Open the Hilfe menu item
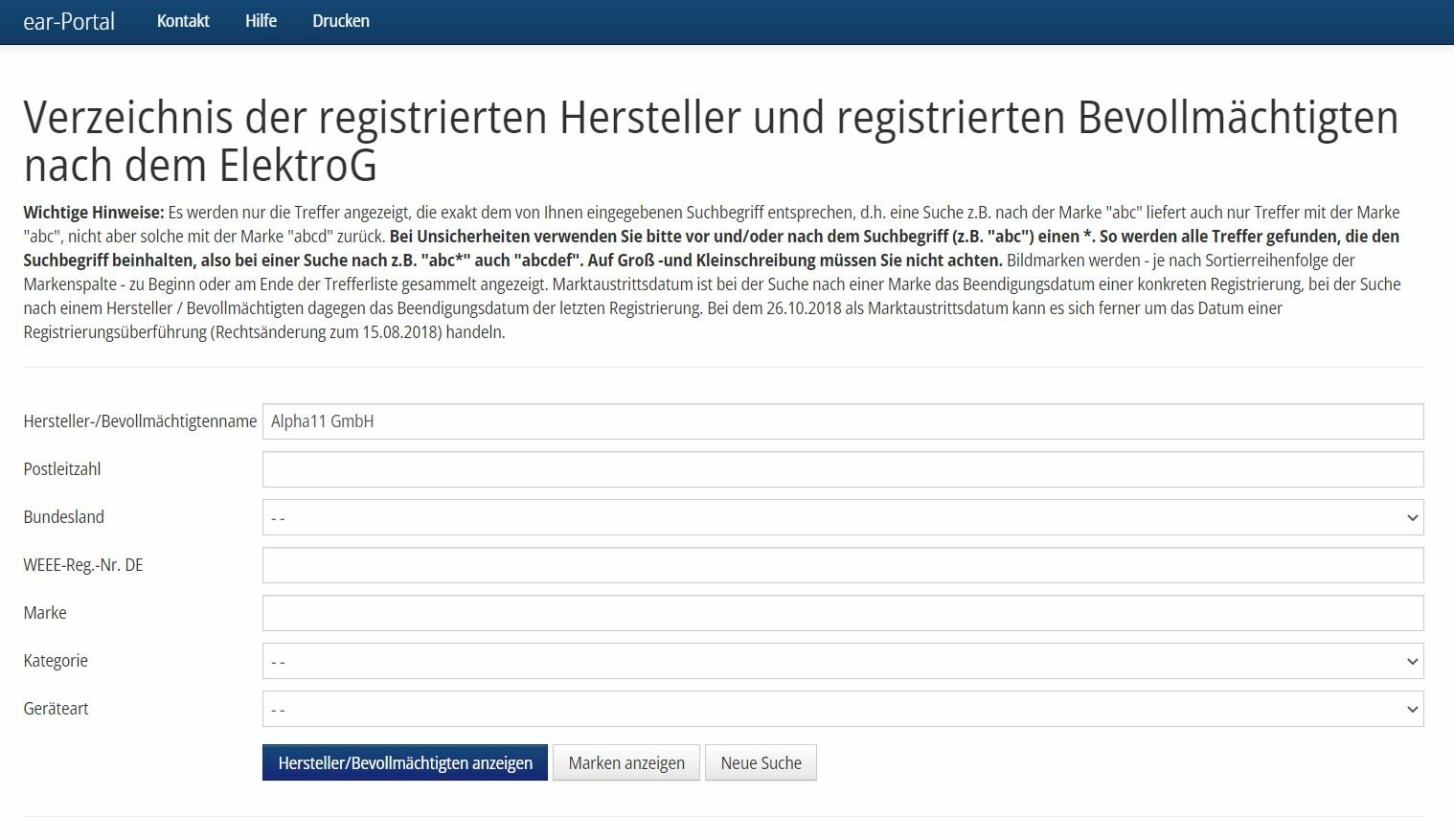 pyautogui.click(x=261, y=21)
